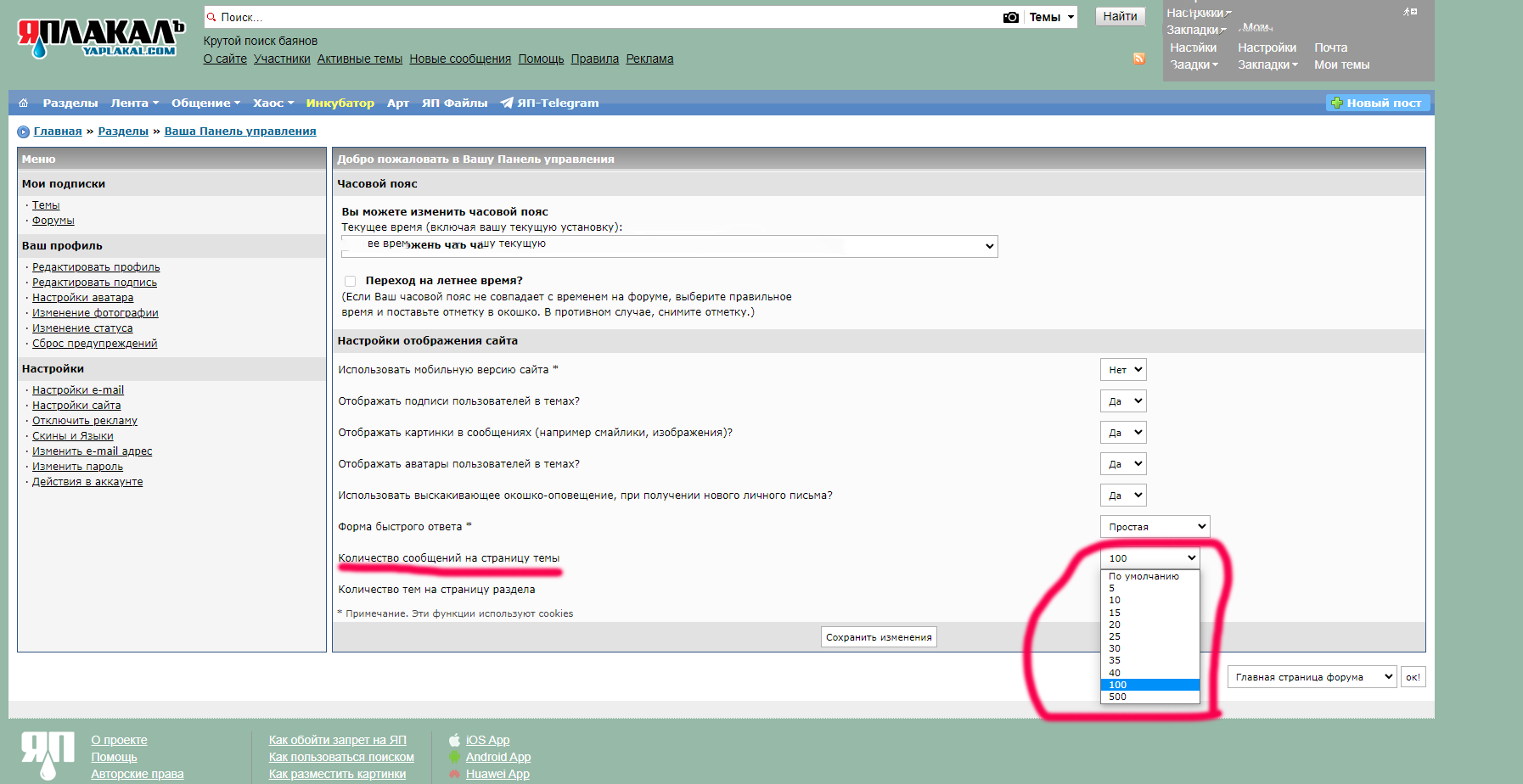Viewport: 1523px width, 784px height.
Task: Expand the Лента nav menu
Action: point(134,103)
